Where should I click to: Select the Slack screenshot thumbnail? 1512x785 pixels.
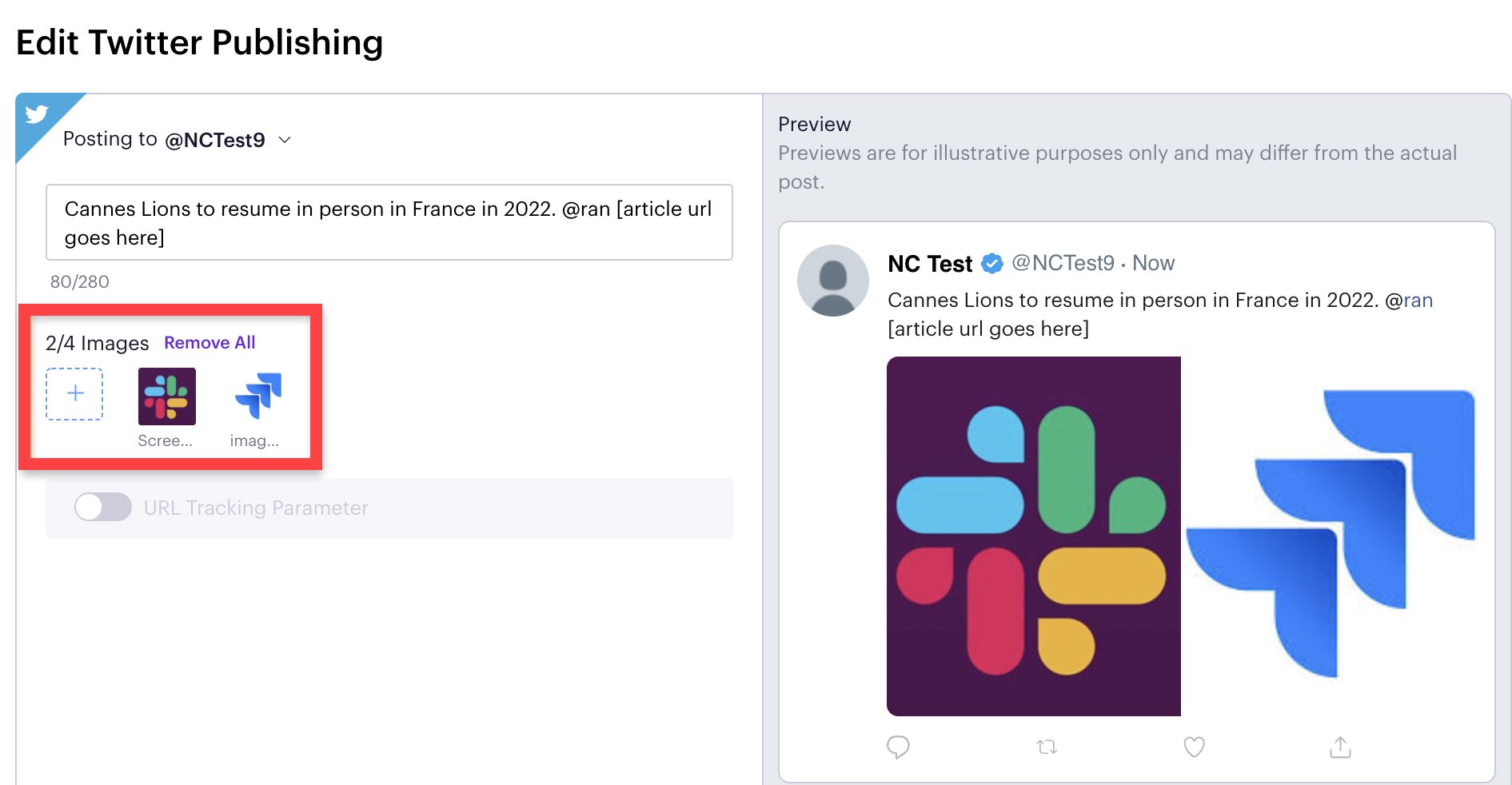pos(166,396)
